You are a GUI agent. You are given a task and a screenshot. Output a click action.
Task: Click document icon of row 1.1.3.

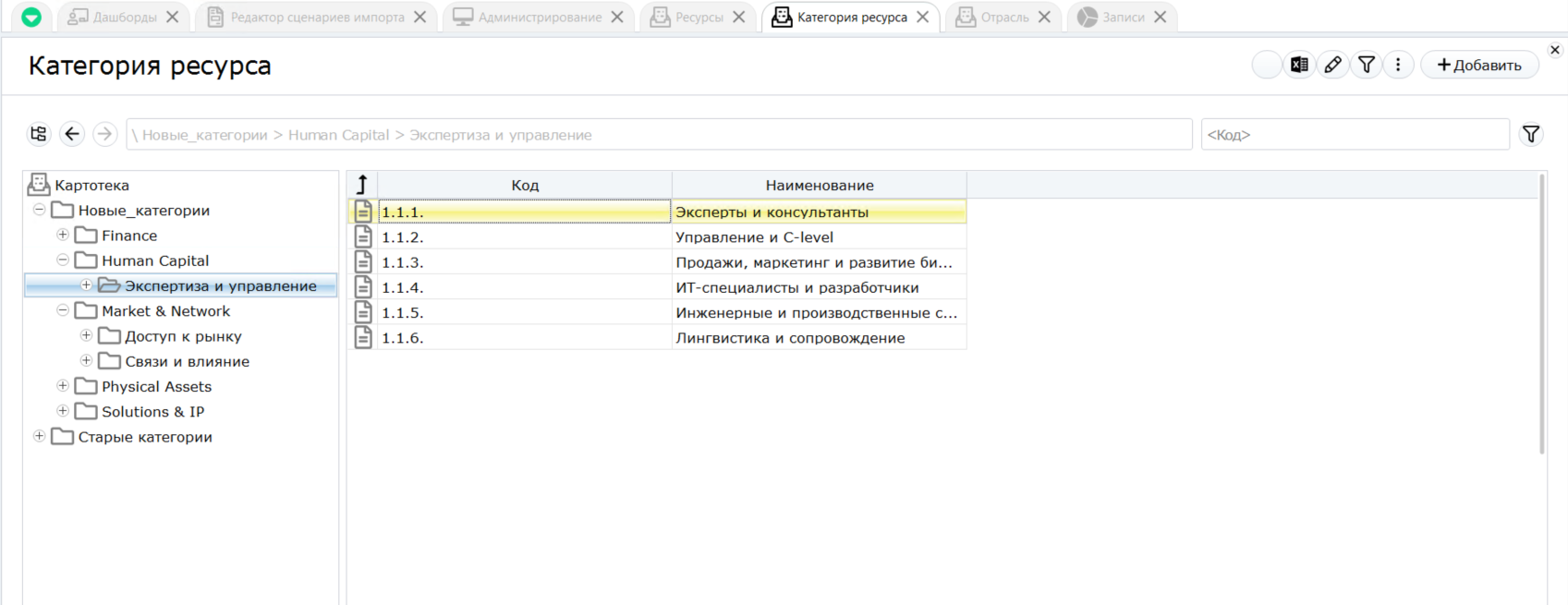pyautogui.click(x=363, y=261)
